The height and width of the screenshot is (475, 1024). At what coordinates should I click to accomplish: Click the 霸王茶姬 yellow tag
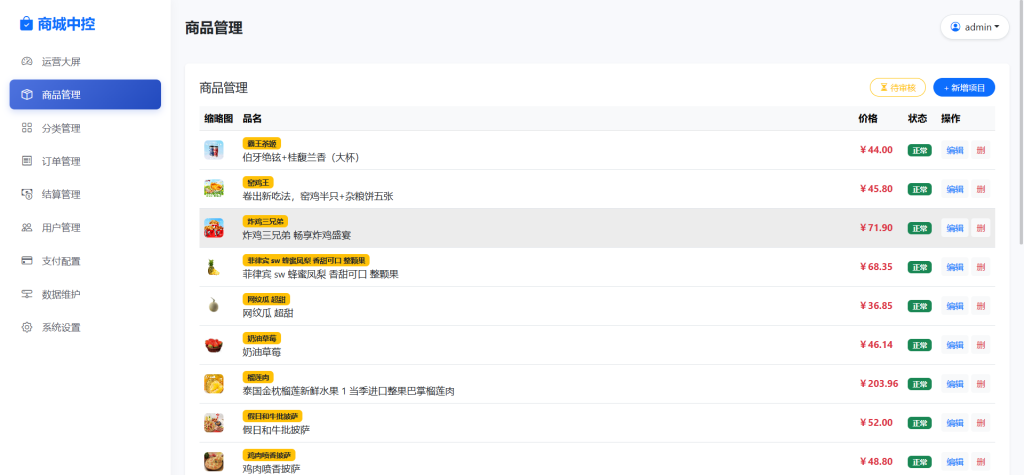click(x=262, y=143)
